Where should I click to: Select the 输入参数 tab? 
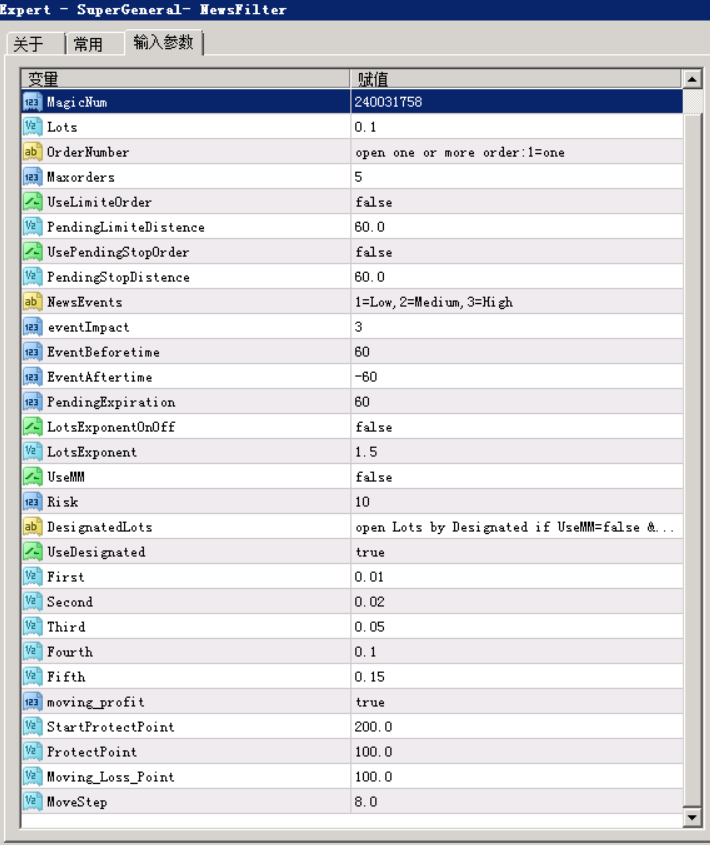tap(163, 42)
